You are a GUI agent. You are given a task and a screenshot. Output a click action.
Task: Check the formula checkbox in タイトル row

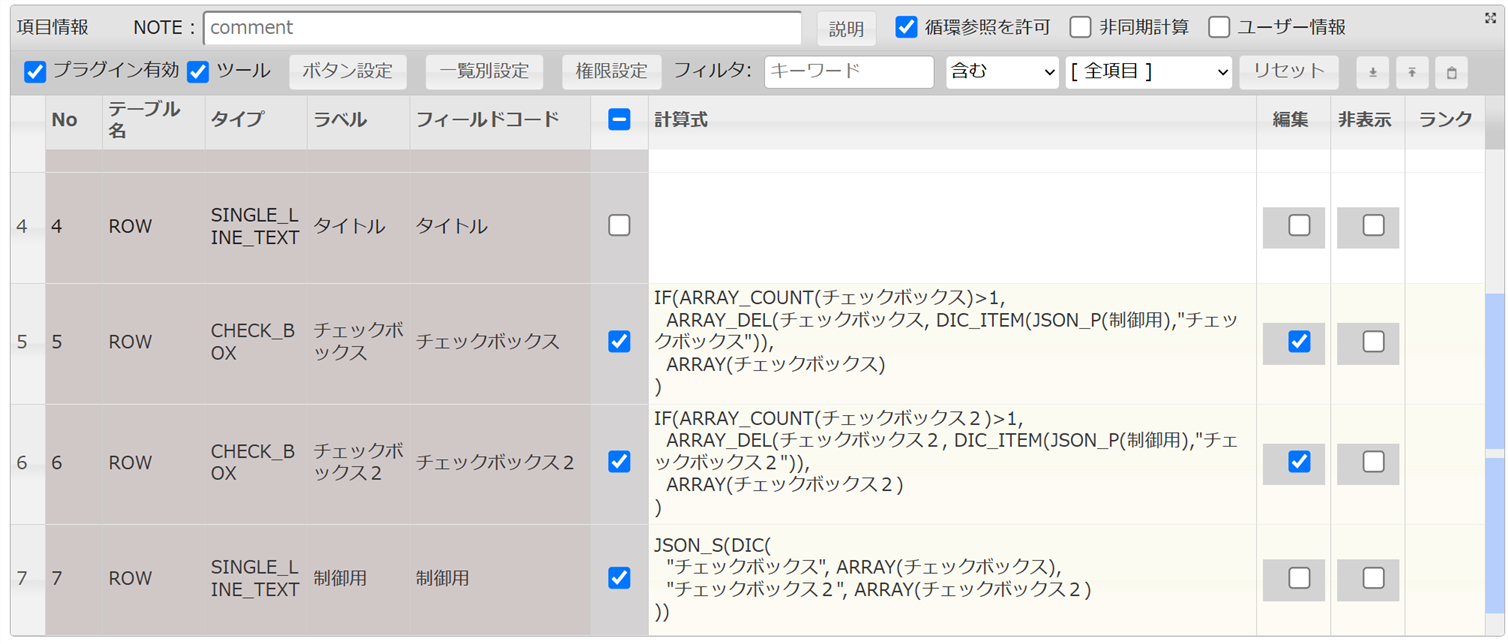click(x=619, y=226)
